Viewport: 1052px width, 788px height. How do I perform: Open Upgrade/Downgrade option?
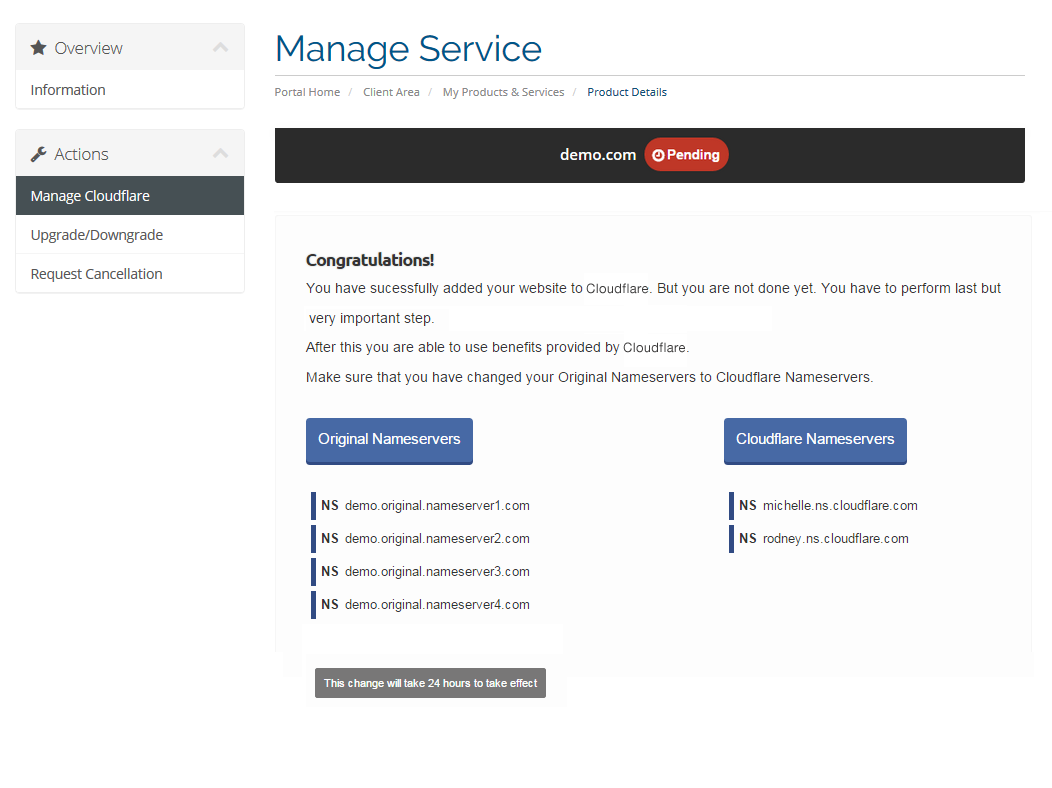click(x=97, y=235)
